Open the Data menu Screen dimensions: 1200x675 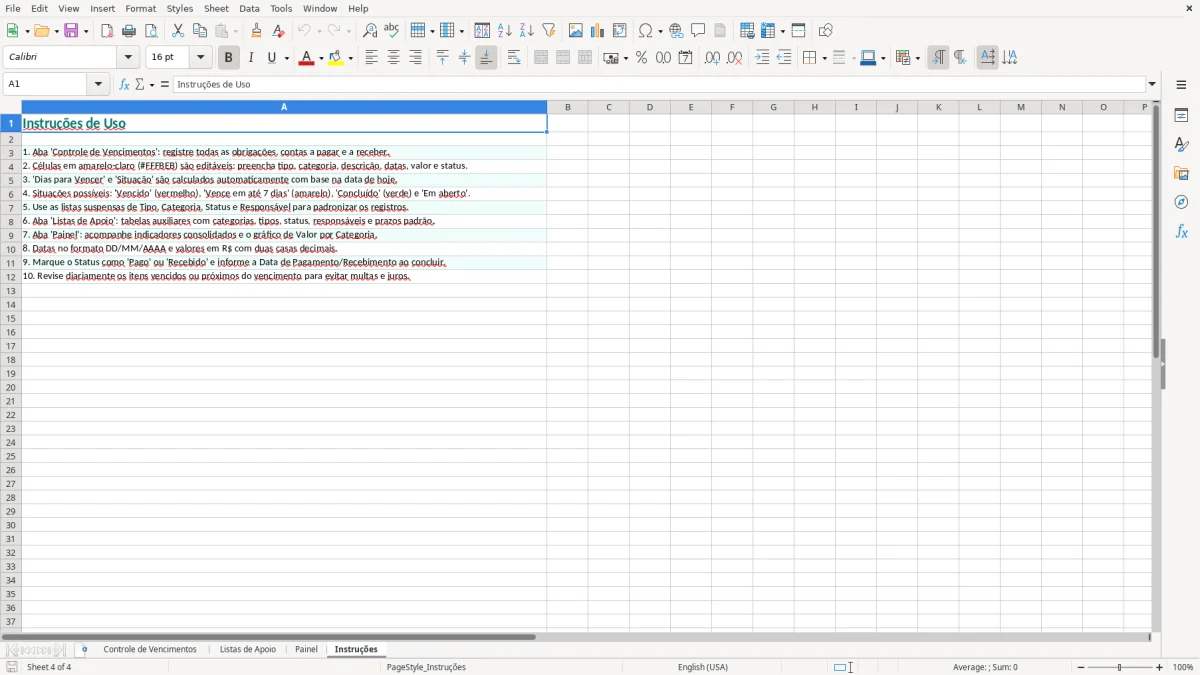pyautogui.click(x=249, y=8)
